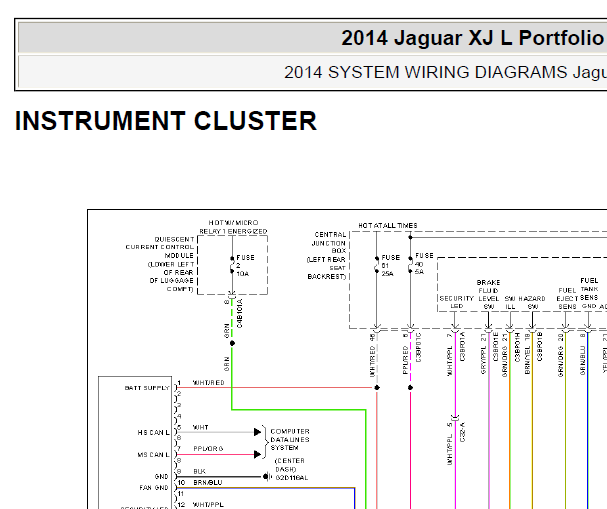This screenshot has height=509, width=607.
Task: Click the "HS CAN L" pin label
Action: pos(153,432)
